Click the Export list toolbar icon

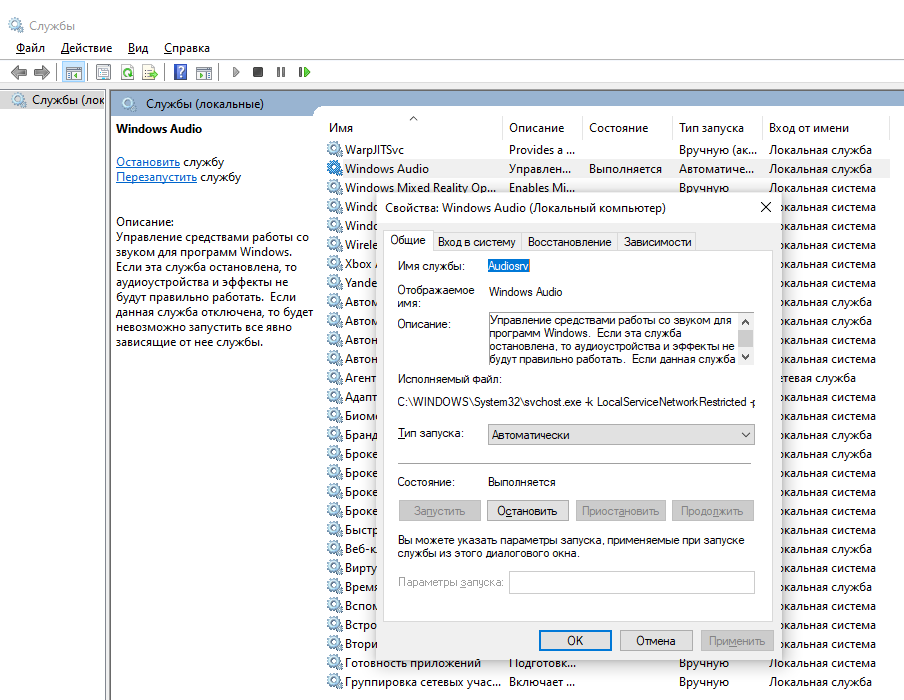150,72
